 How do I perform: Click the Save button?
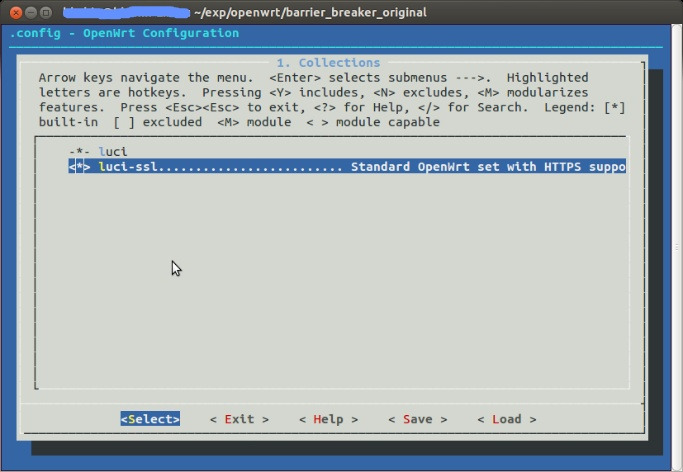coord(418,419)
